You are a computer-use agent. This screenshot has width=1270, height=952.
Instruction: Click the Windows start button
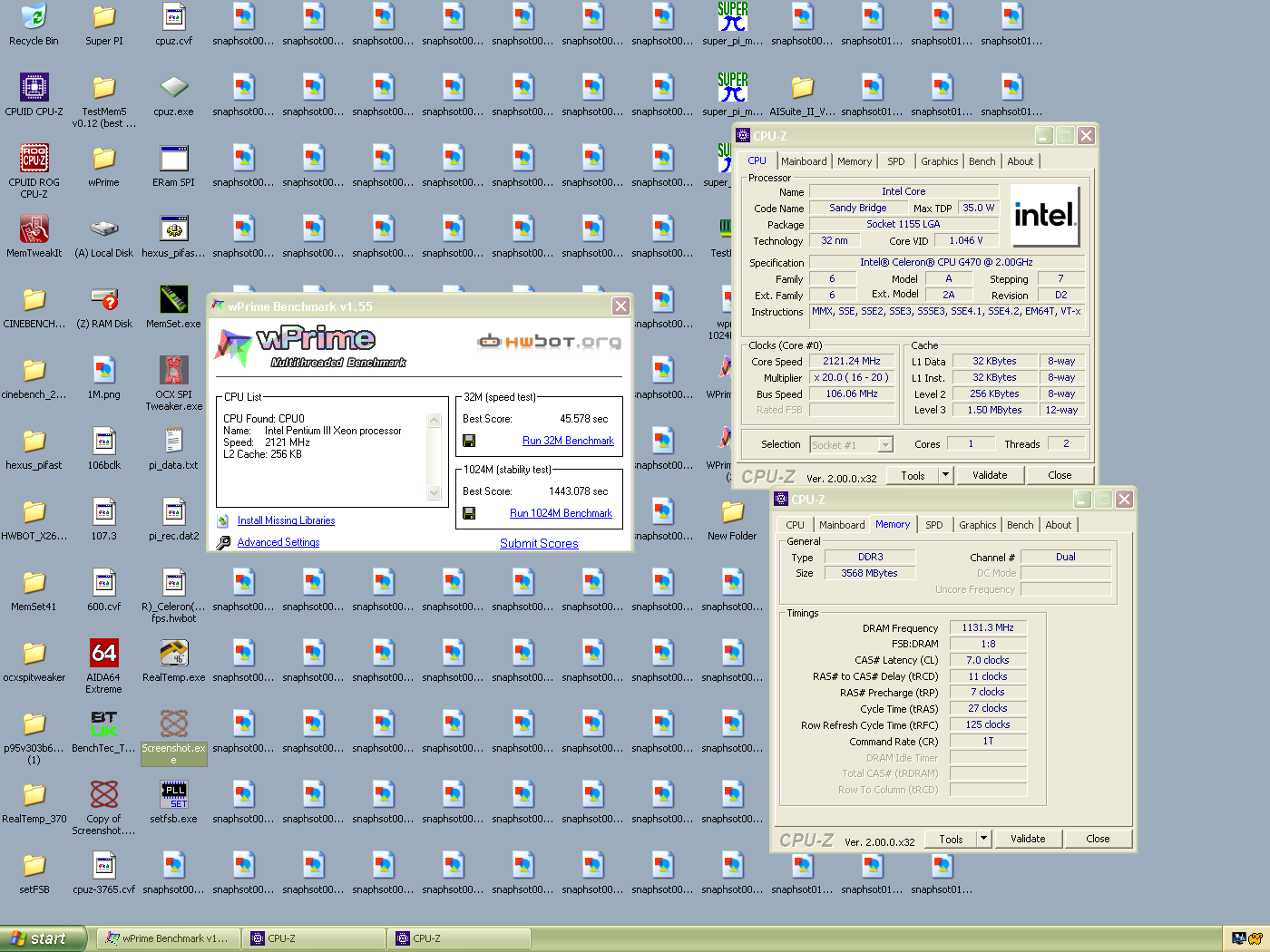43,938
